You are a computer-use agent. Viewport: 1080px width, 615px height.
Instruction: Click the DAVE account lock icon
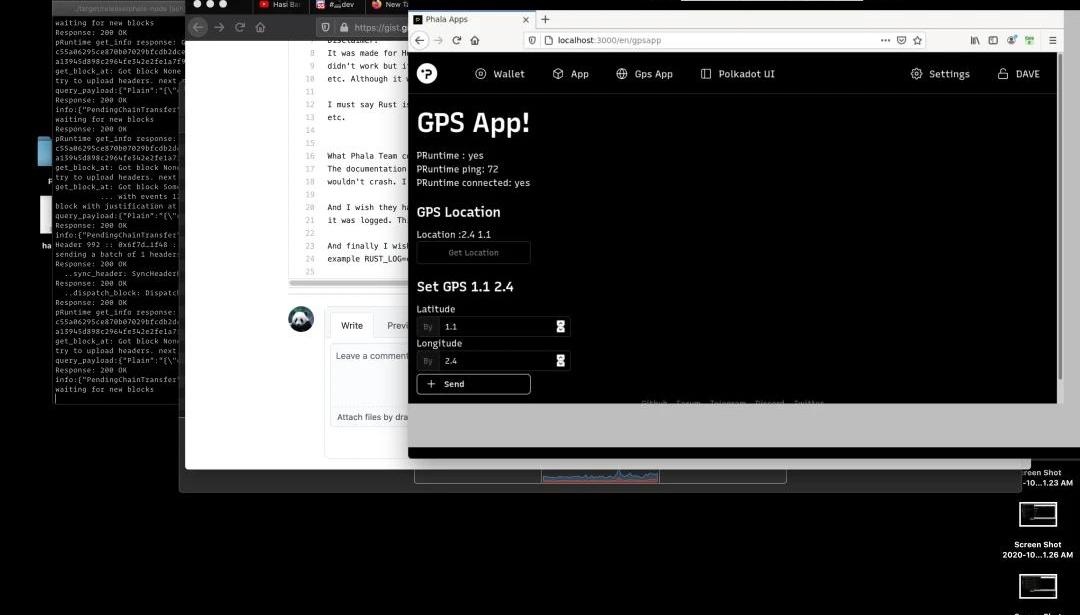coord(1003,74)
